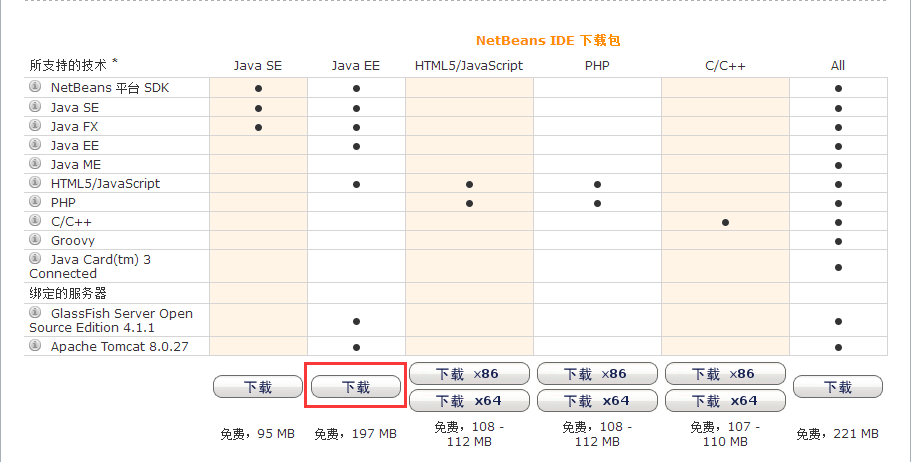Image resolution: width=911 pixels, height=462 pixels.
Task: Click the C/C++ column header
Action: click(x=725, y=66)
